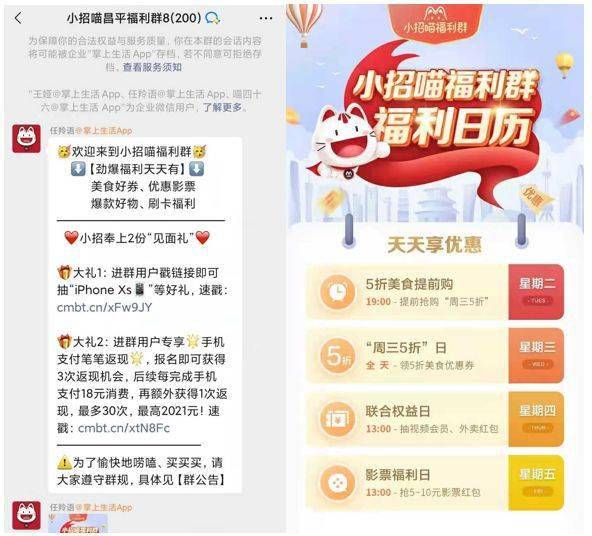Image resolution: width=592 pixels, height=536 pixels.
Task: Tap the round 5折 icon for 周三5折日
Action: click(x=337, y=356)
